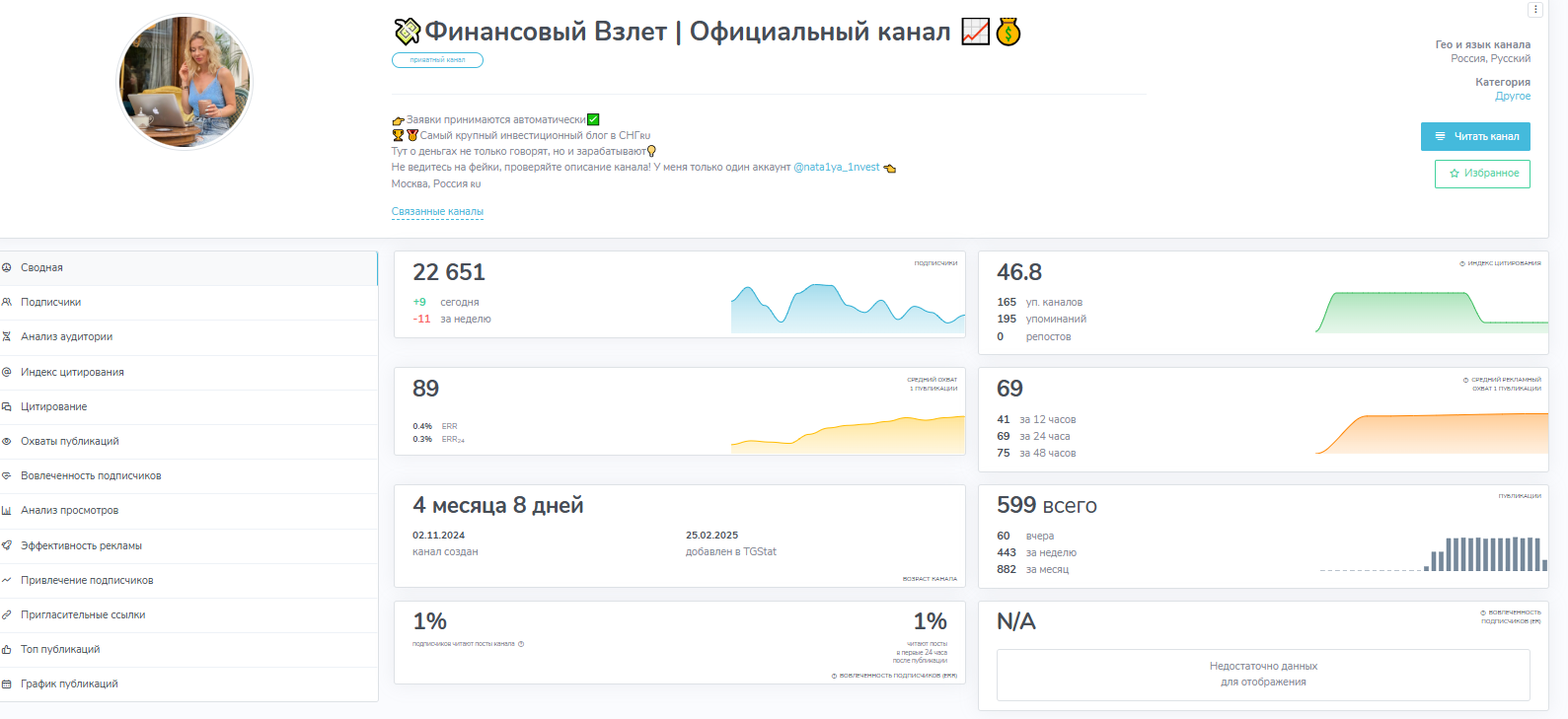Click the channel avatar photo
This screenshot has width=1568, height=719.
(185, 82)
